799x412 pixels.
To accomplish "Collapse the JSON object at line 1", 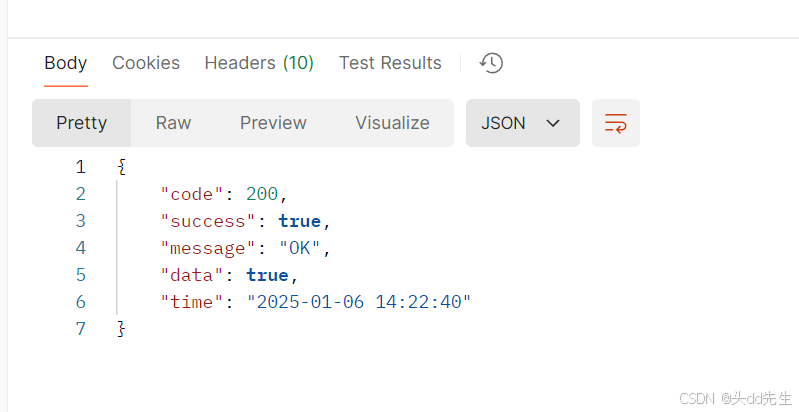I will [121, 167].
